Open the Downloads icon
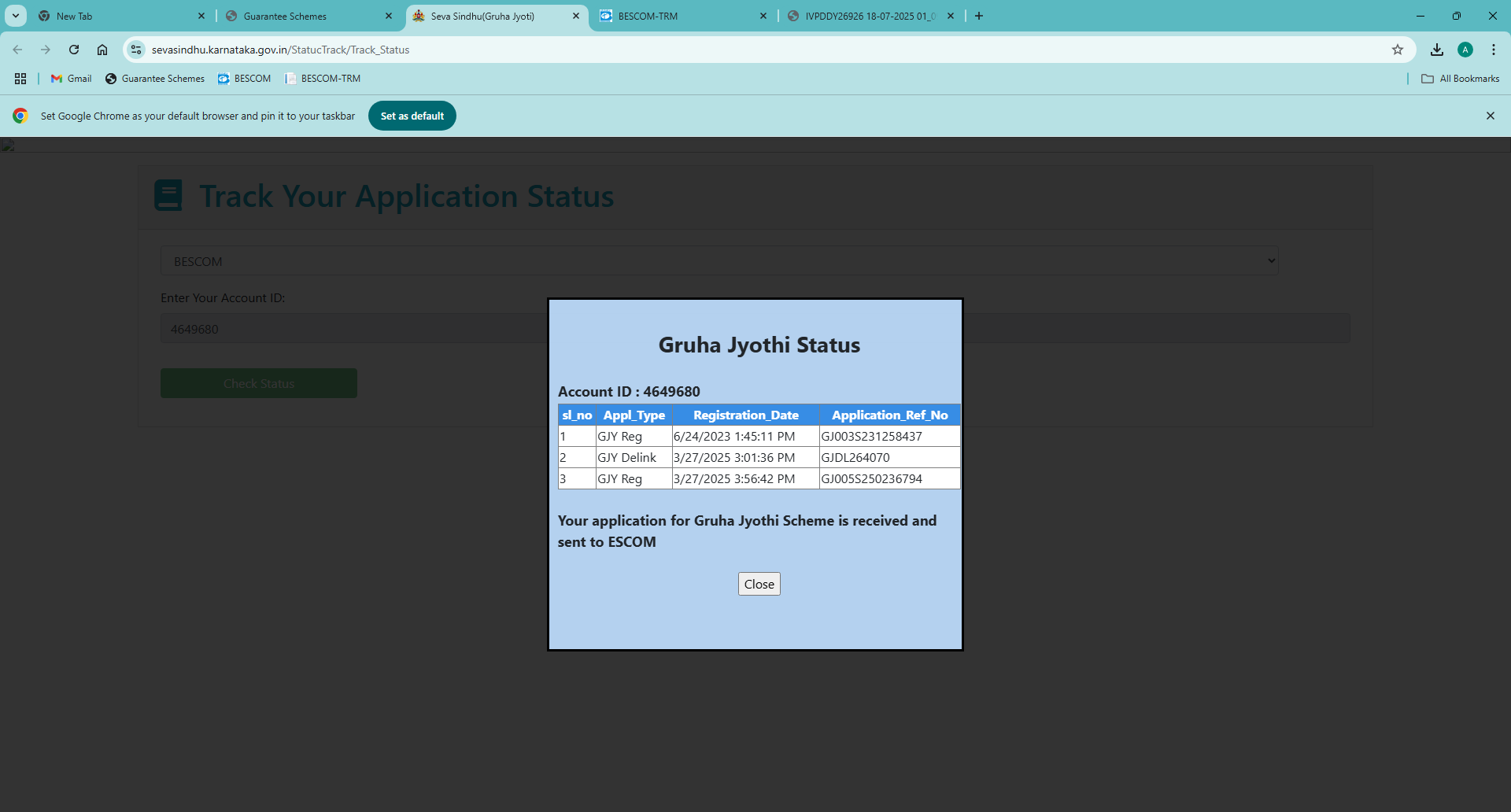This screenshot has width=1511, height=812. (x=1437, y=50)
